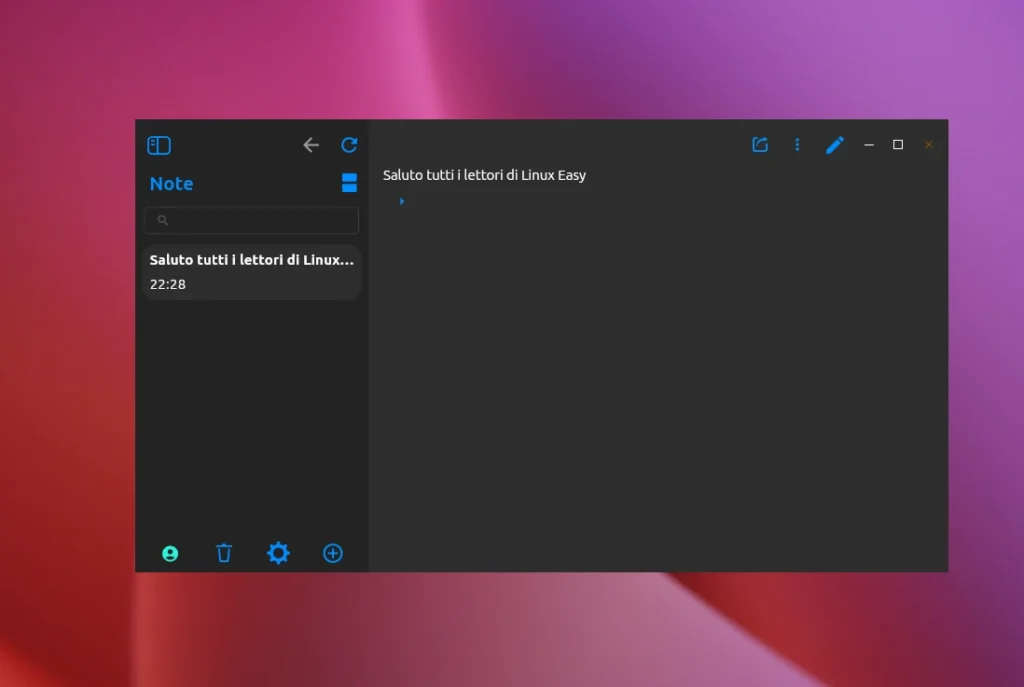Close the notes application window
Screen dimensions: 1024x687
click(x=928, y=145)
